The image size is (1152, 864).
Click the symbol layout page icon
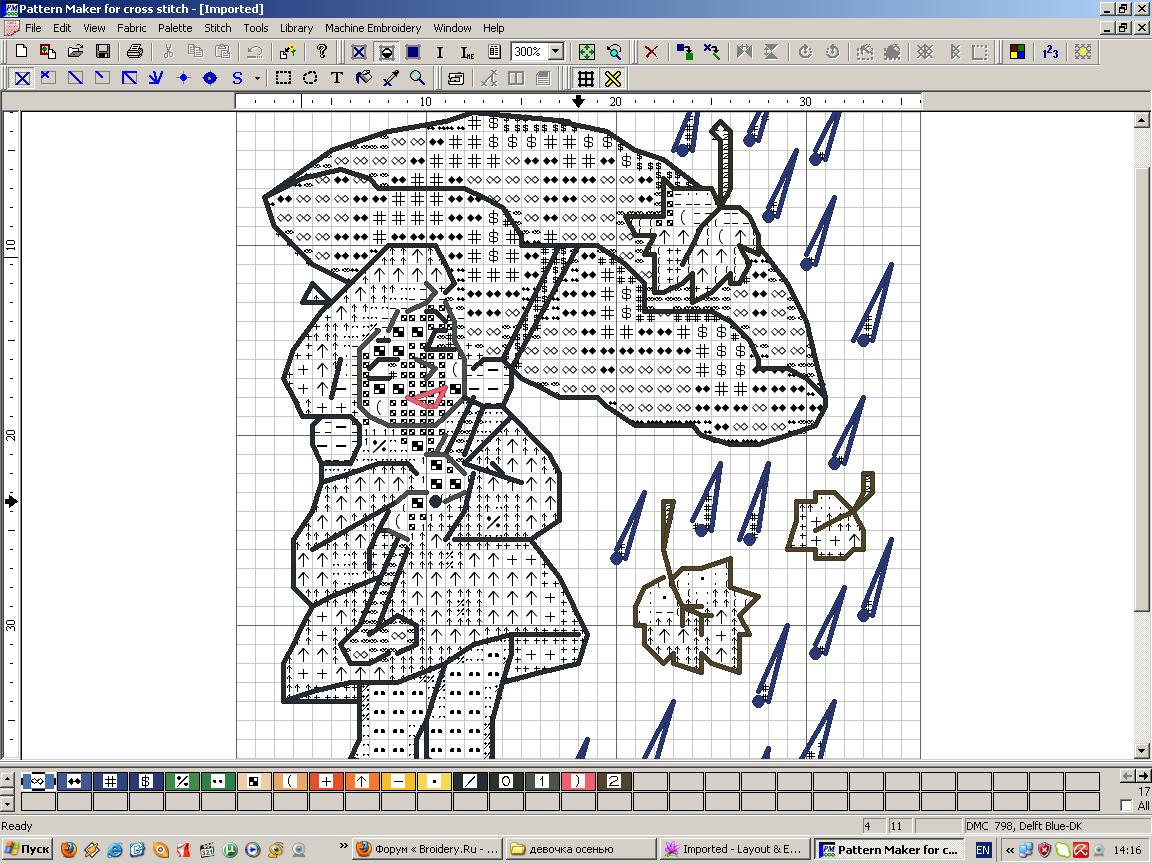[x=494, y=51]
